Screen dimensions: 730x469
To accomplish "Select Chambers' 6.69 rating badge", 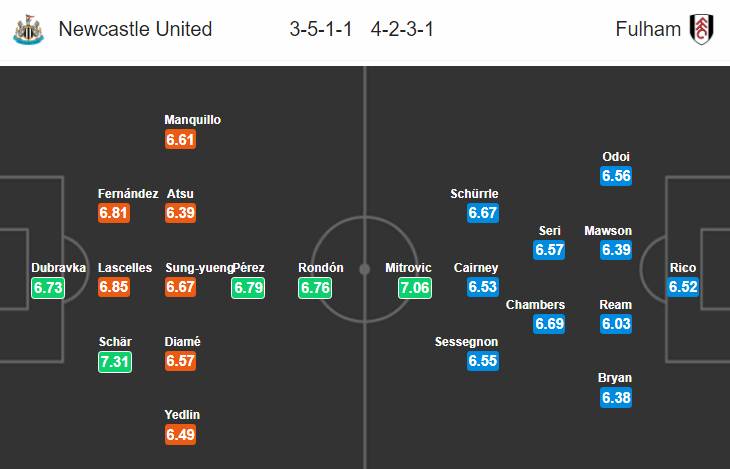I will 549,324.
